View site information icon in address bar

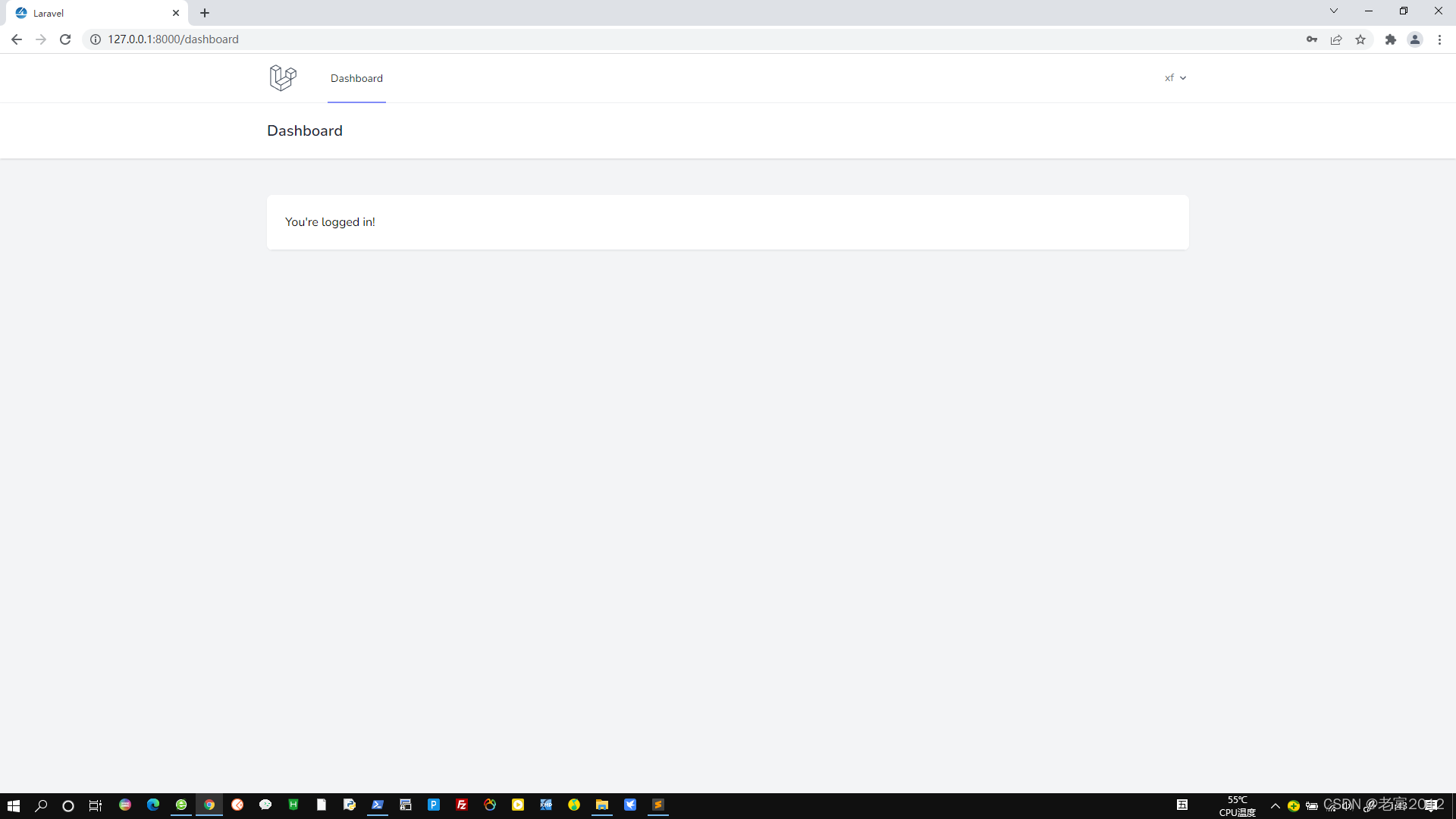click(96, 39)
